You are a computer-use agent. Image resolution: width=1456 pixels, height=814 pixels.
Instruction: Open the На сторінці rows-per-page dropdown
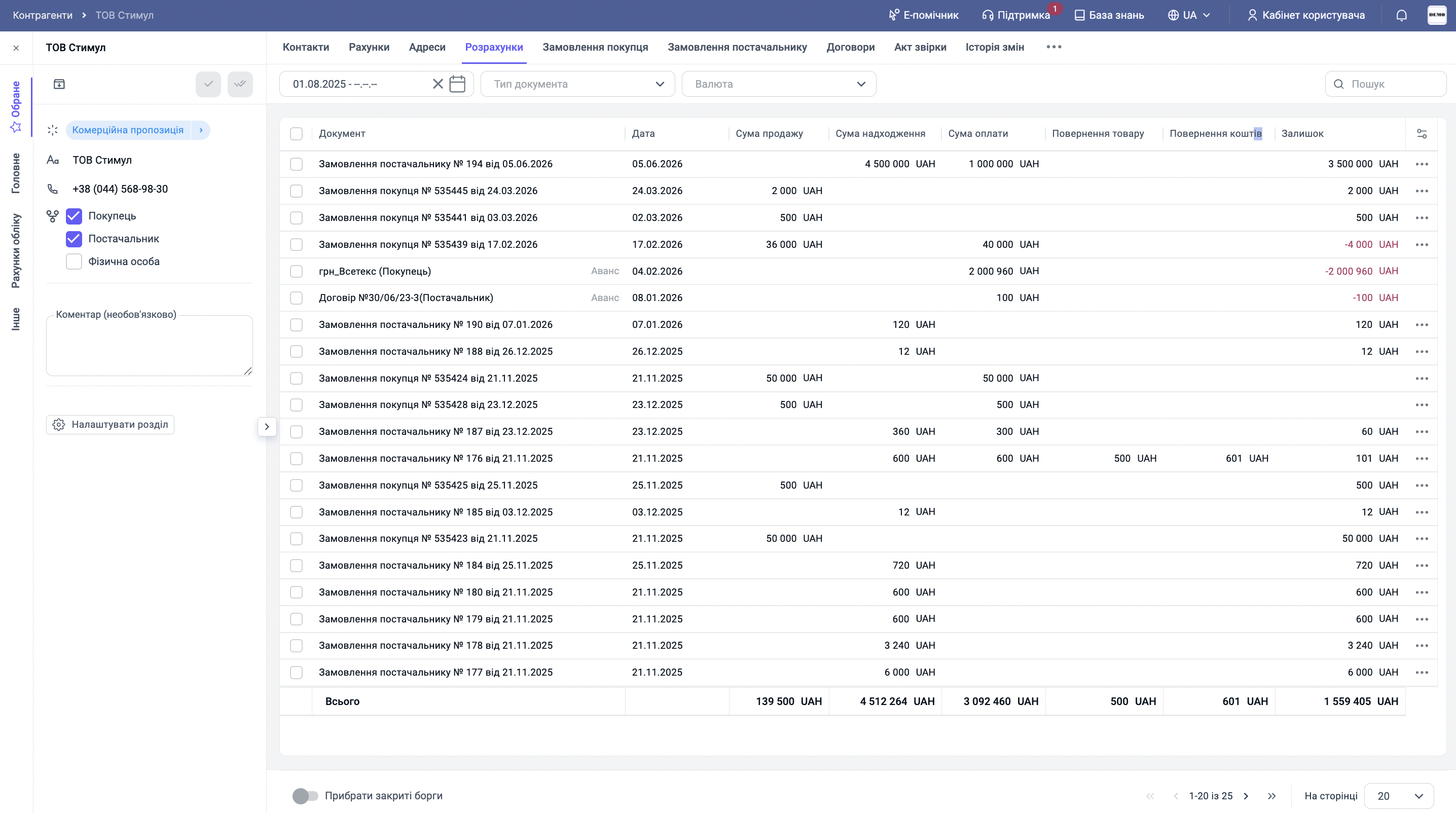coord(1399,796)
